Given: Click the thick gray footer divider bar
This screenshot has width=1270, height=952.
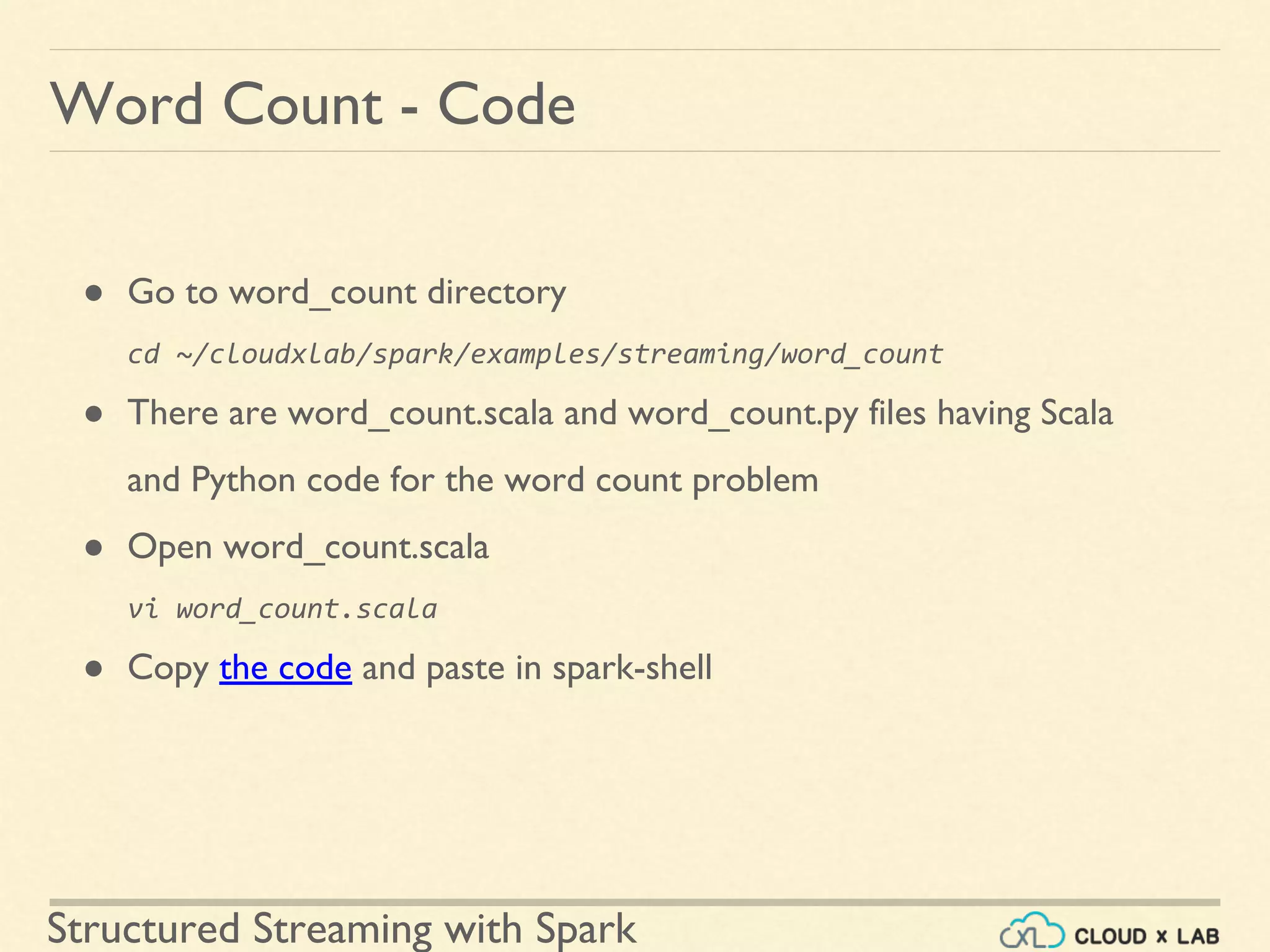Looking at the screenshot, I should tap(634, 902).
